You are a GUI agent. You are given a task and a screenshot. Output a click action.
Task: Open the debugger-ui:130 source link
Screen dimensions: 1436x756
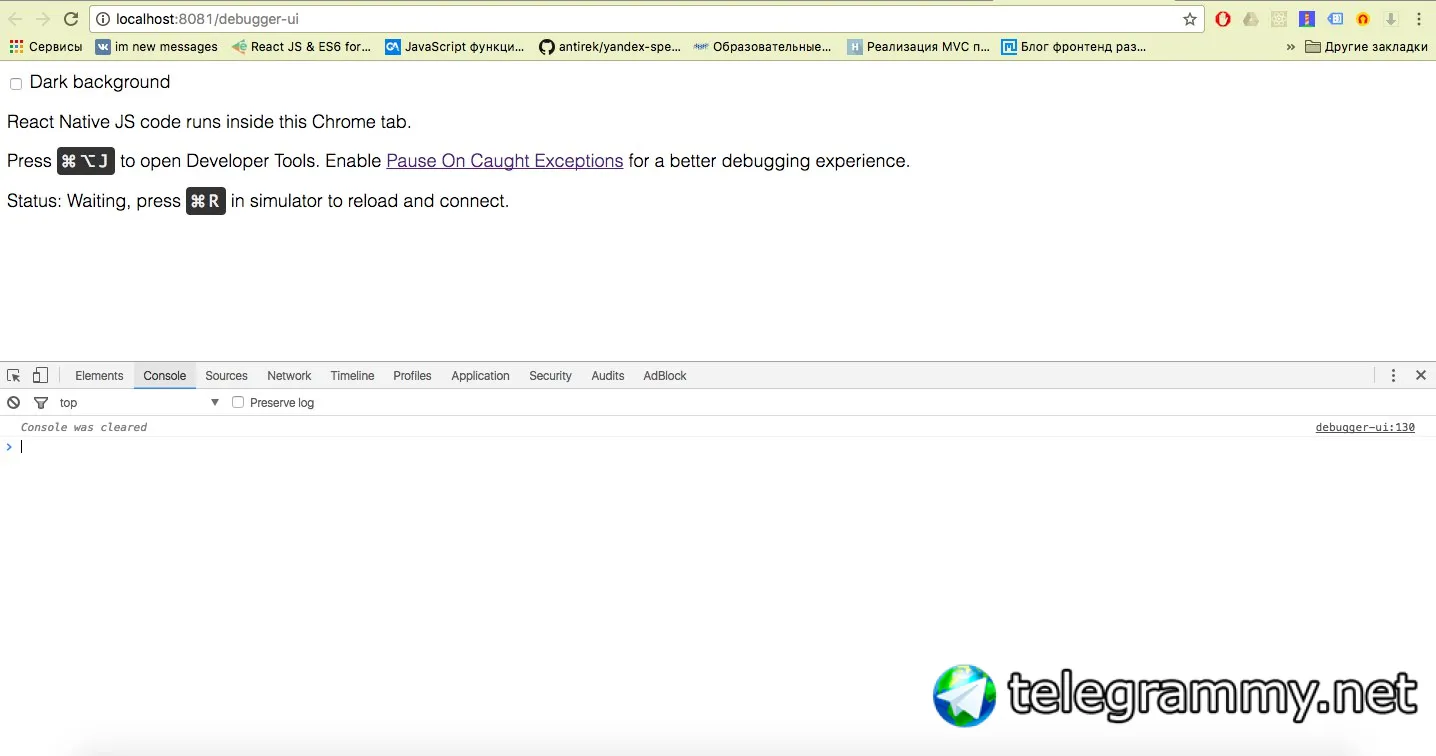pos(1365,428)
